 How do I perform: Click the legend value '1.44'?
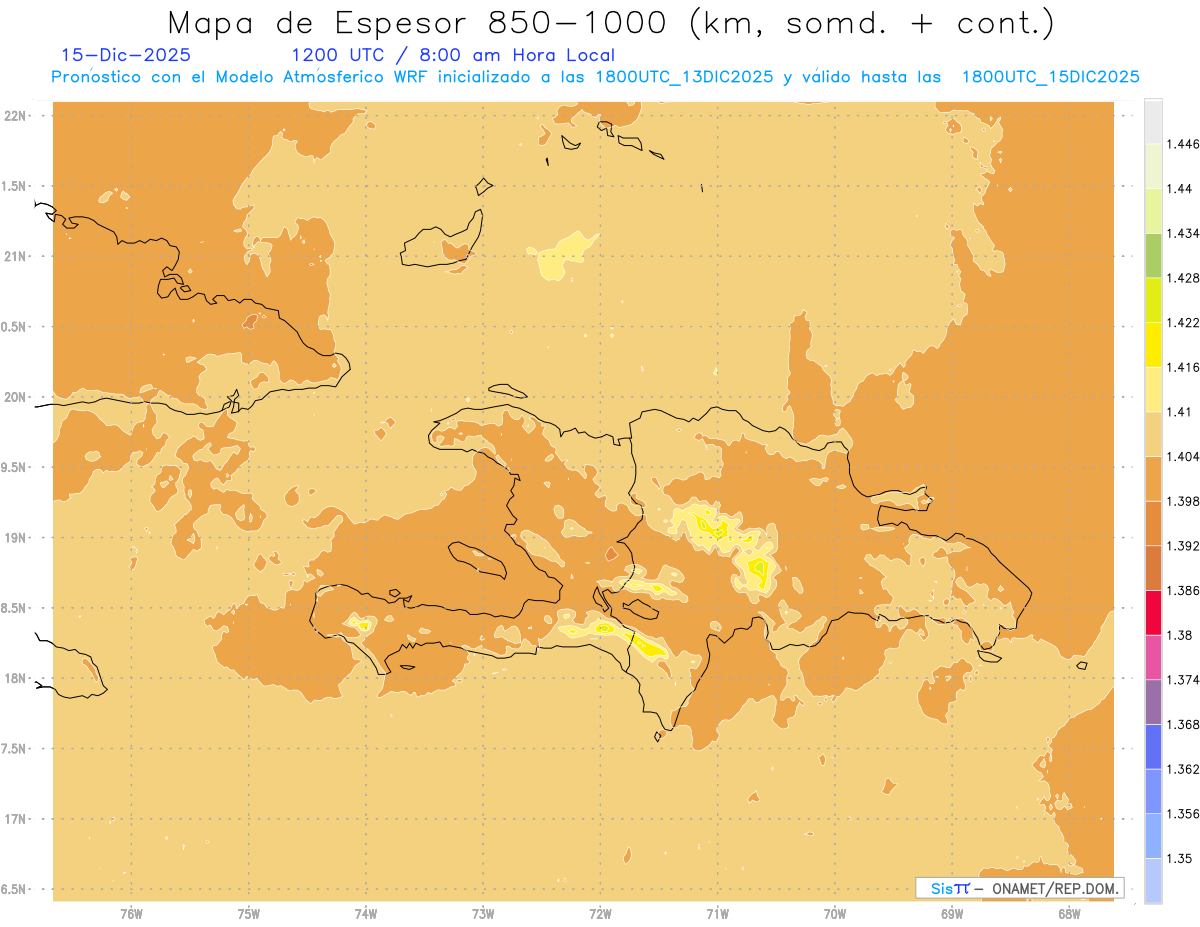pyautogui.click(x=1179, y=189)
